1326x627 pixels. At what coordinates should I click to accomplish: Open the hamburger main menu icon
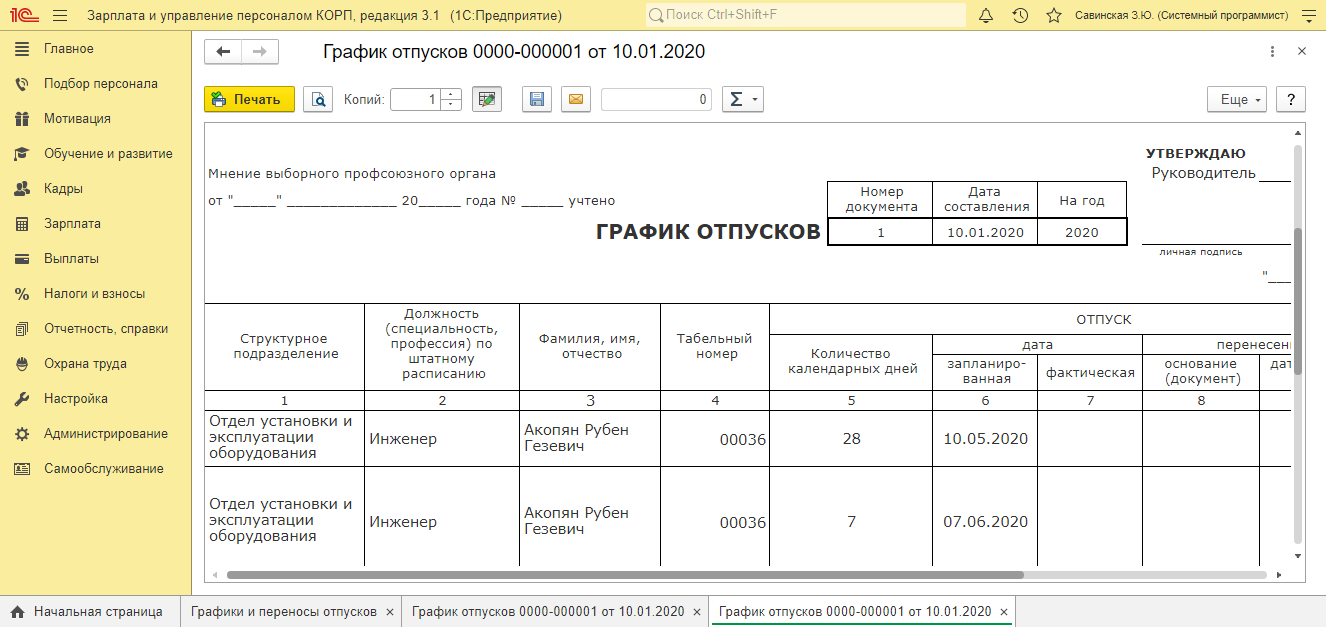point(60,16)
